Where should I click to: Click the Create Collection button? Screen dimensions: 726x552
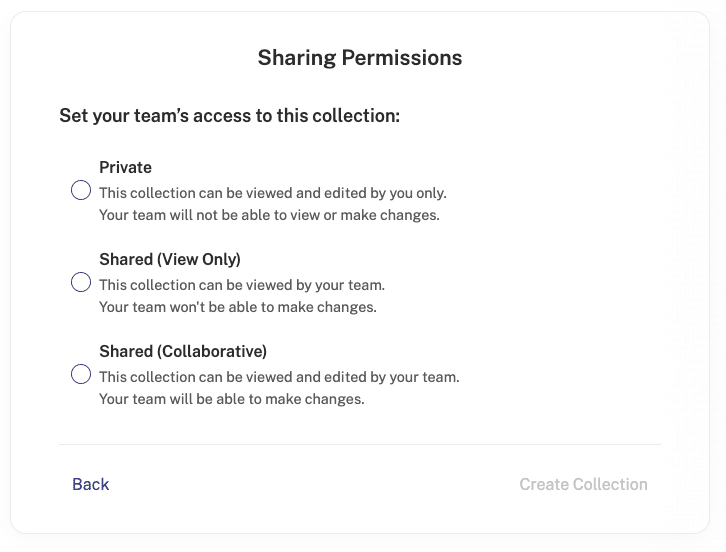583,484
